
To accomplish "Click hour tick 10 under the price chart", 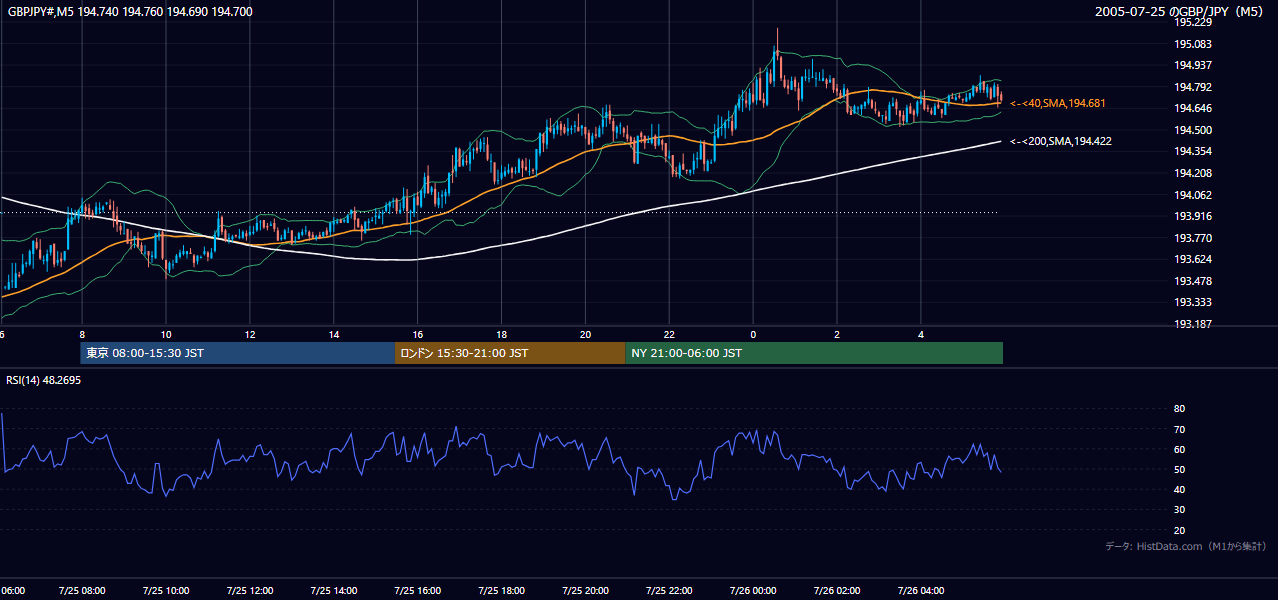I will (x=166, y=335).
